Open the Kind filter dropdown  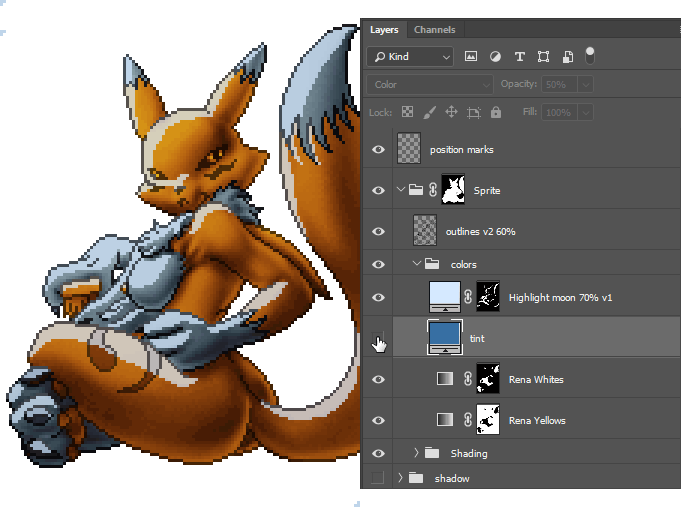click(x=410, y=57)
